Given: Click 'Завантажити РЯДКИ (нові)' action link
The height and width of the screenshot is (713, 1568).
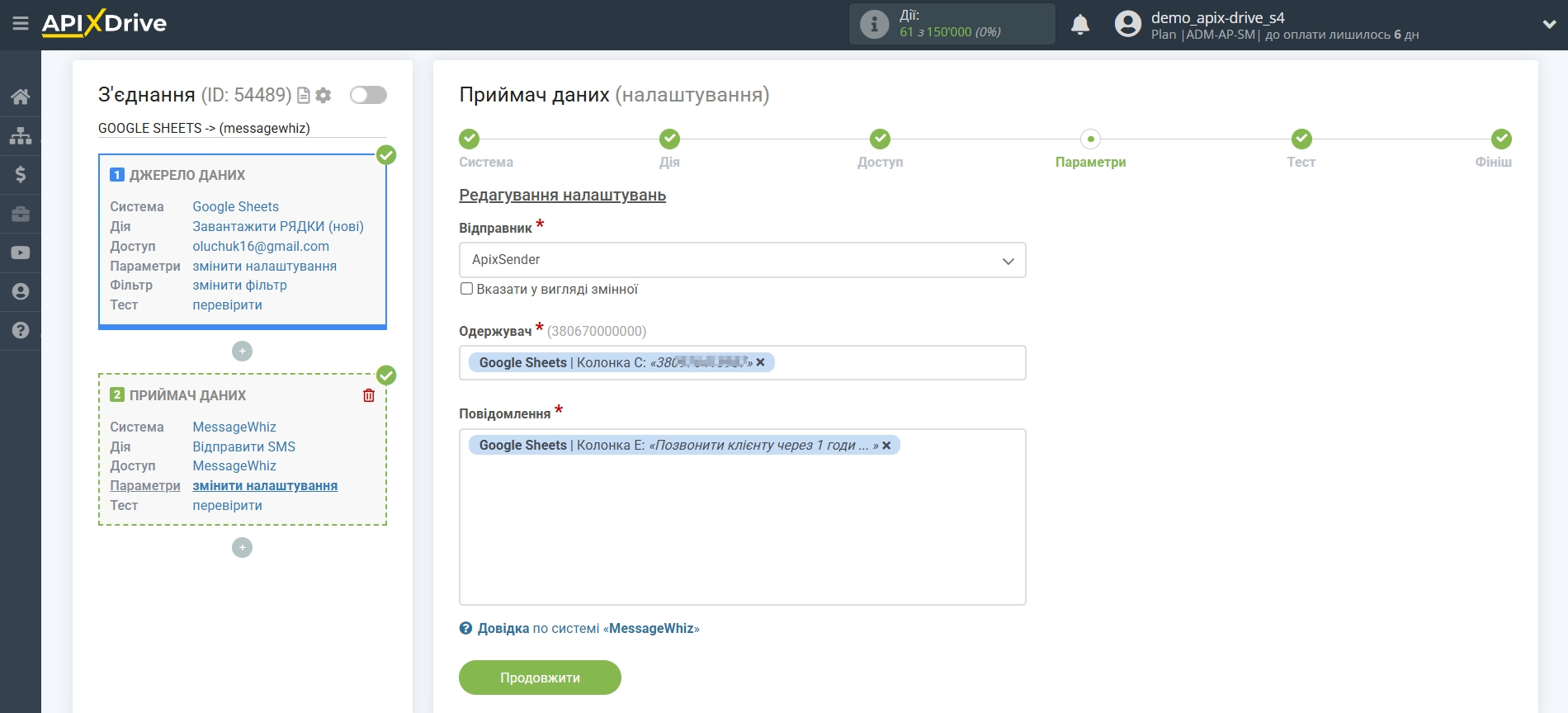Looking at the screenshot, I should point(278,226).
